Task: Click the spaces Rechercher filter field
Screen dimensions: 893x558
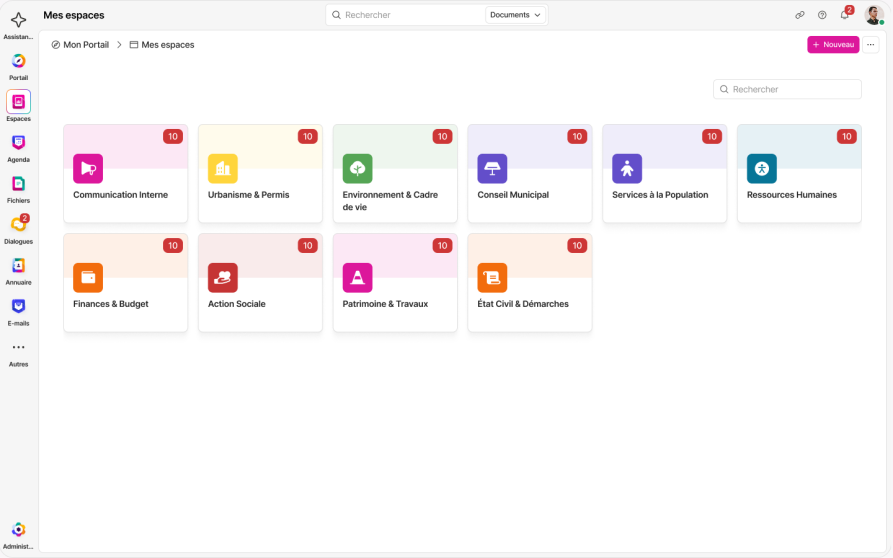Action: coord(787,89)
